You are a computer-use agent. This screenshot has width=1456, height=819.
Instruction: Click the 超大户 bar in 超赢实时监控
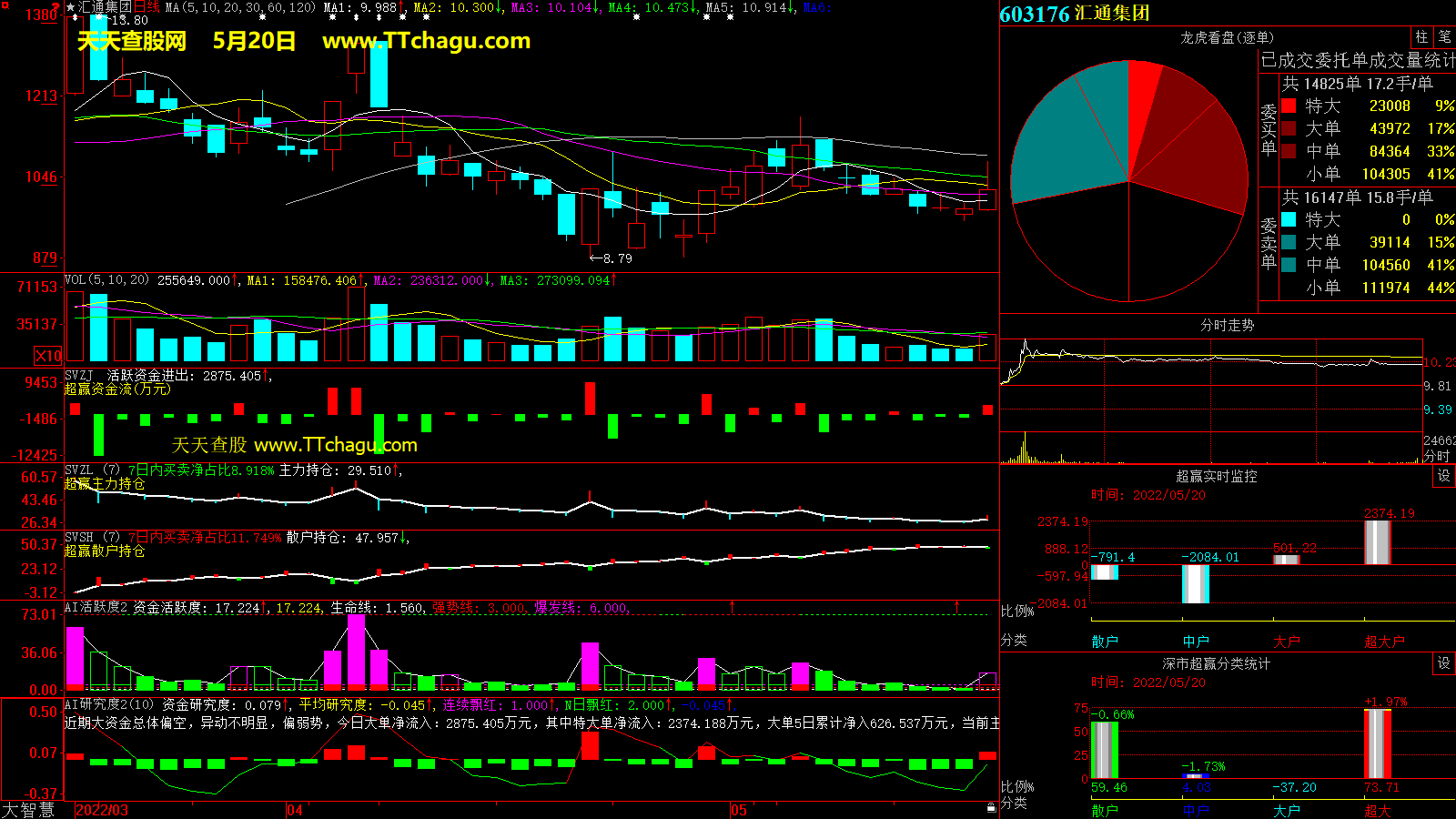[1377, 542]
